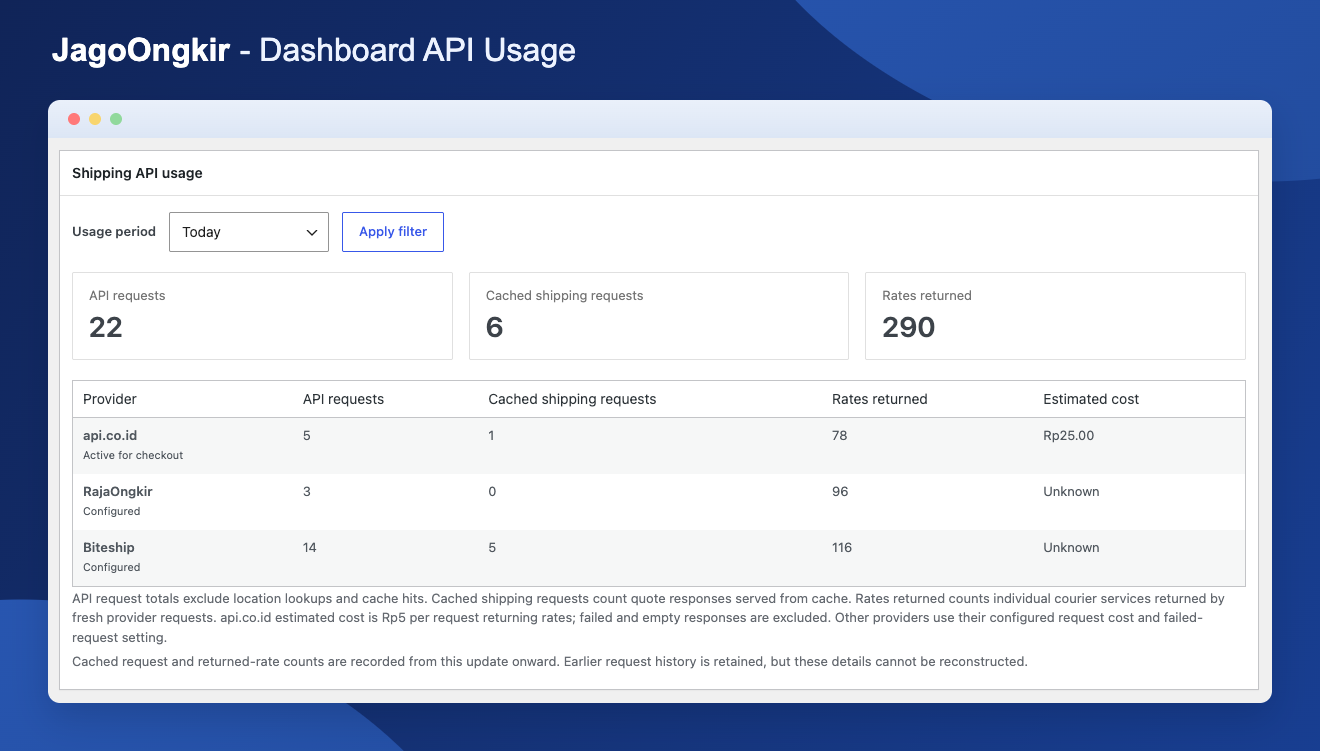
Task: Click the RajaOngkir API requests value 3
Action: [x=307, y=492]
